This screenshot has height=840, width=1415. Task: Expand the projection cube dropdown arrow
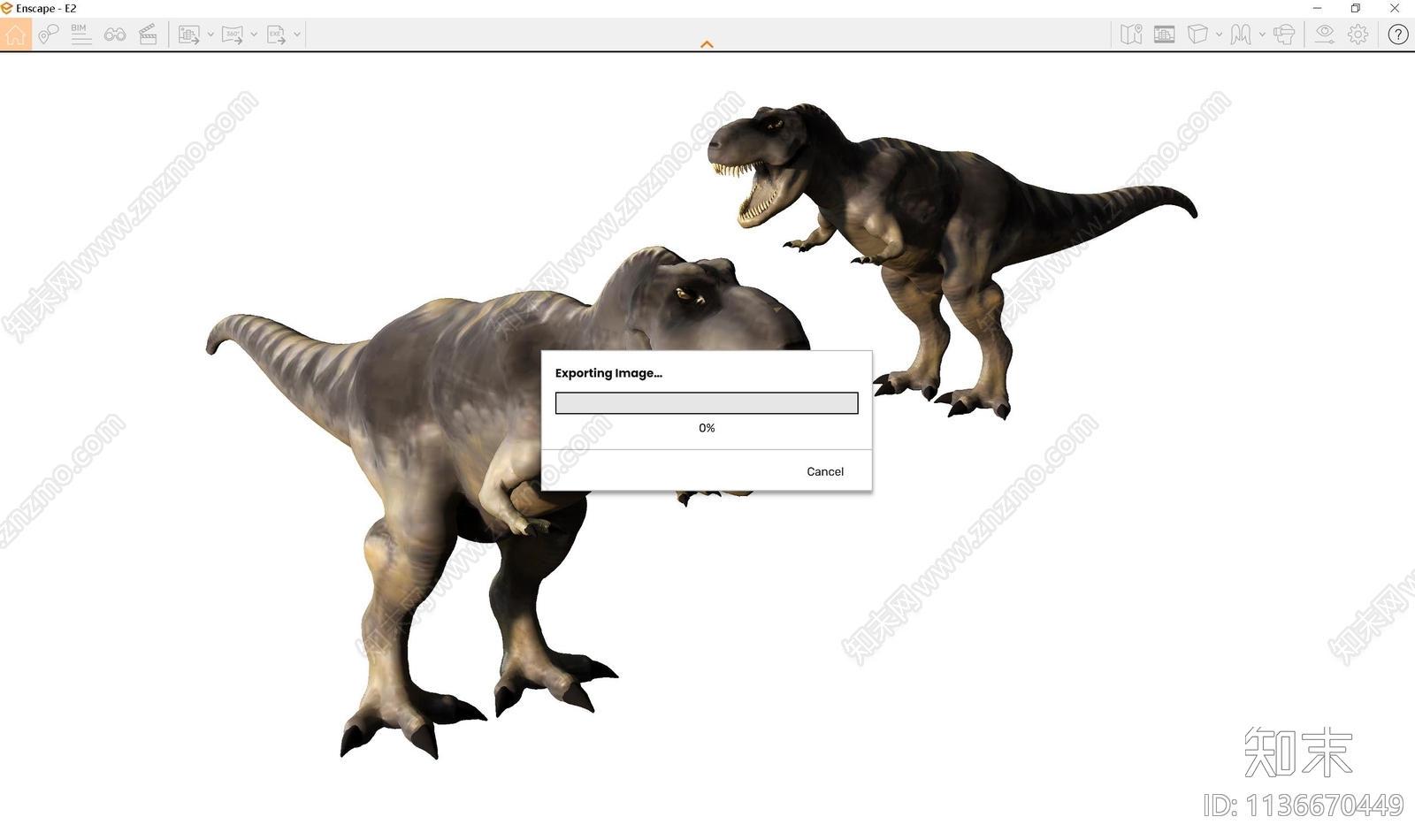1219,34
